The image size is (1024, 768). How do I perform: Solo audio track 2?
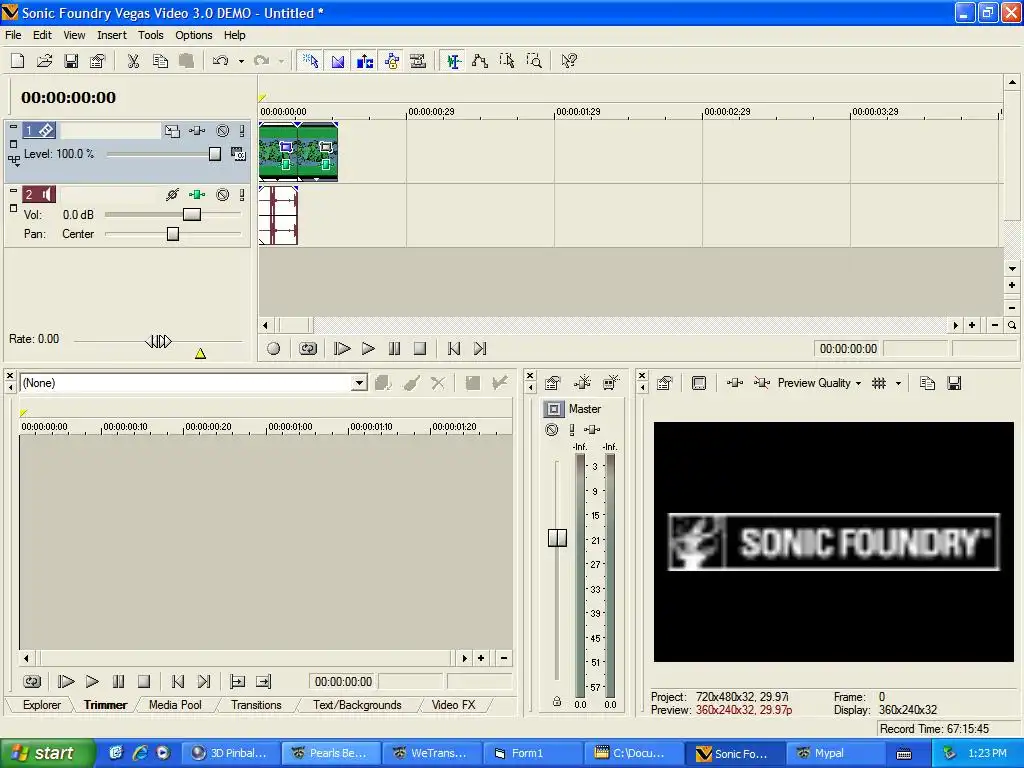pos(242,195)
